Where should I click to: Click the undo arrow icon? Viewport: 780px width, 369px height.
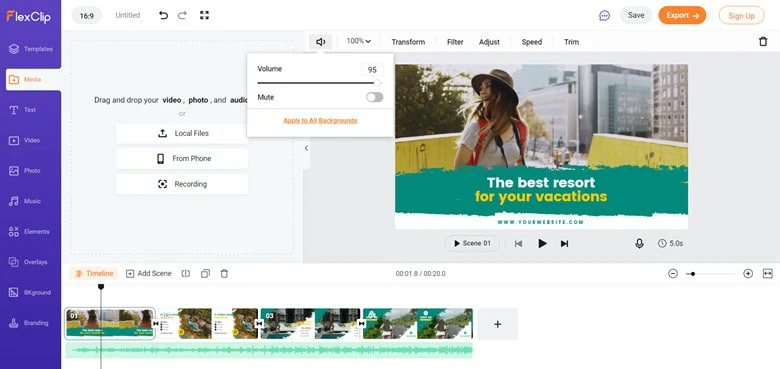coord(163,15)
